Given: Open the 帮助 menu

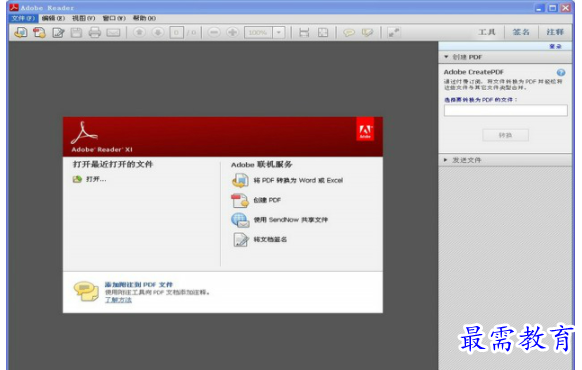Looking at the screenshot, I should pyautogui.click(x=144, y=18).
